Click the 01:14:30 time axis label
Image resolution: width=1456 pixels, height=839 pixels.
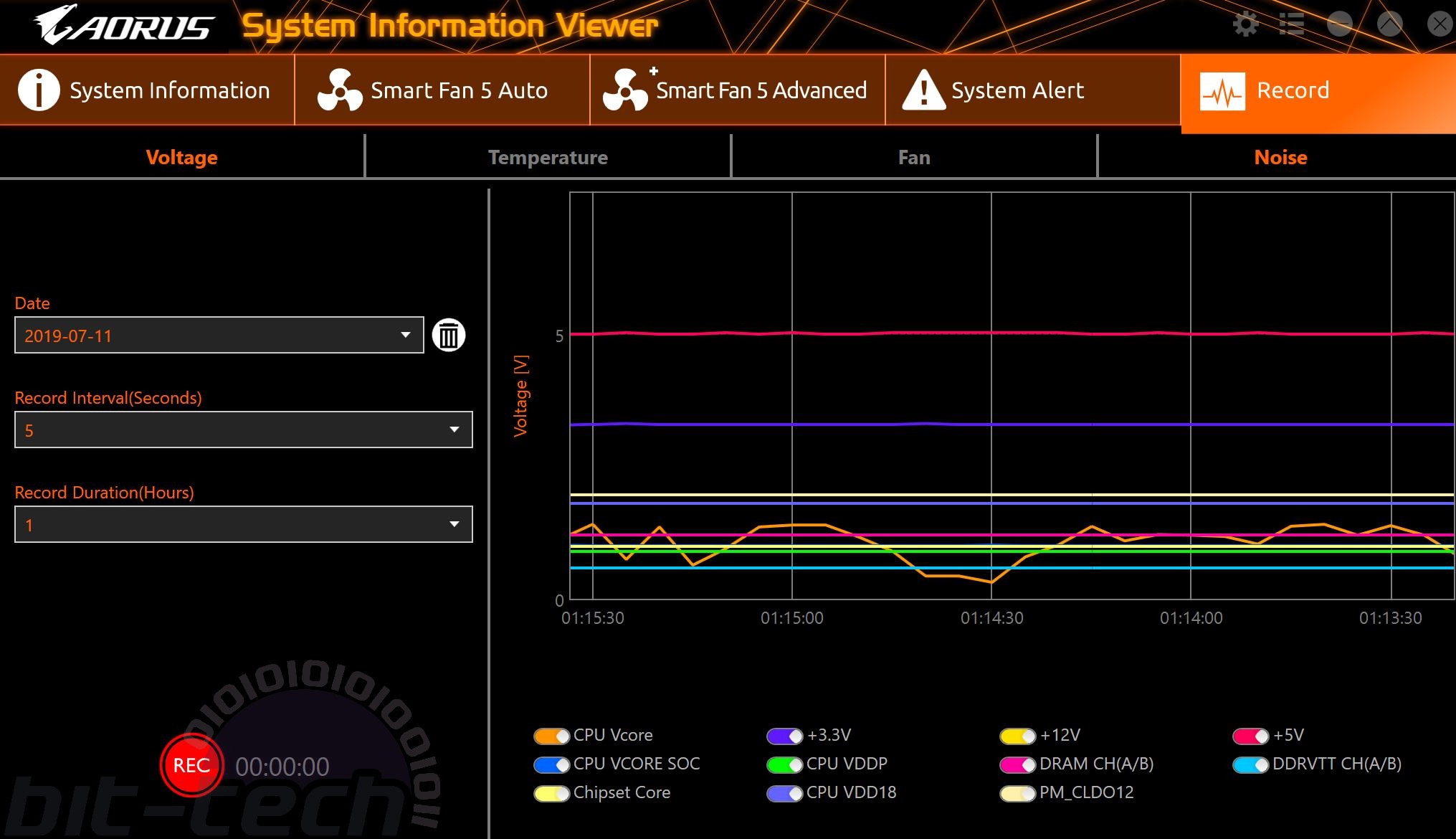(992, 617)
